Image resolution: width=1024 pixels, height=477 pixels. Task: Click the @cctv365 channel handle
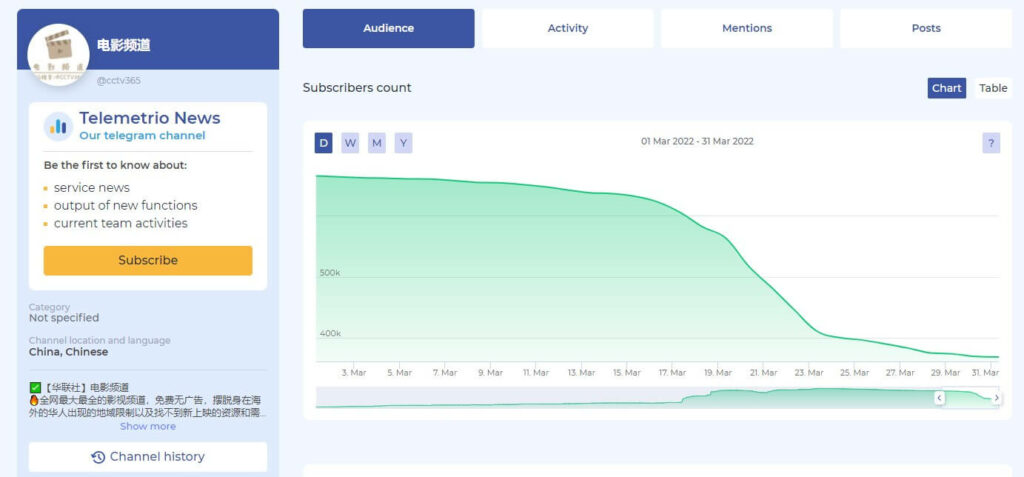tap(118, 81)
